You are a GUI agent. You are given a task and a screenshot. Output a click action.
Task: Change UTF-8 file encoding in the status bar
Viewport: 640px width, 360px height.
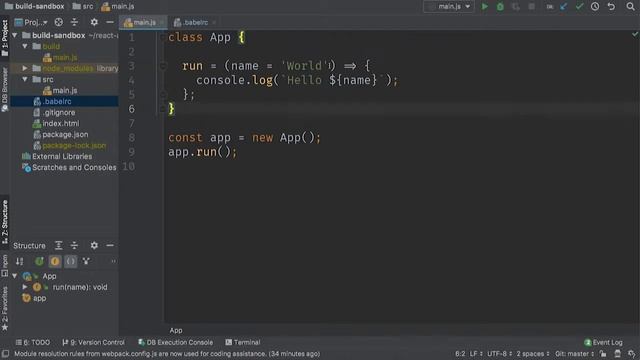[x=499, y=354]
